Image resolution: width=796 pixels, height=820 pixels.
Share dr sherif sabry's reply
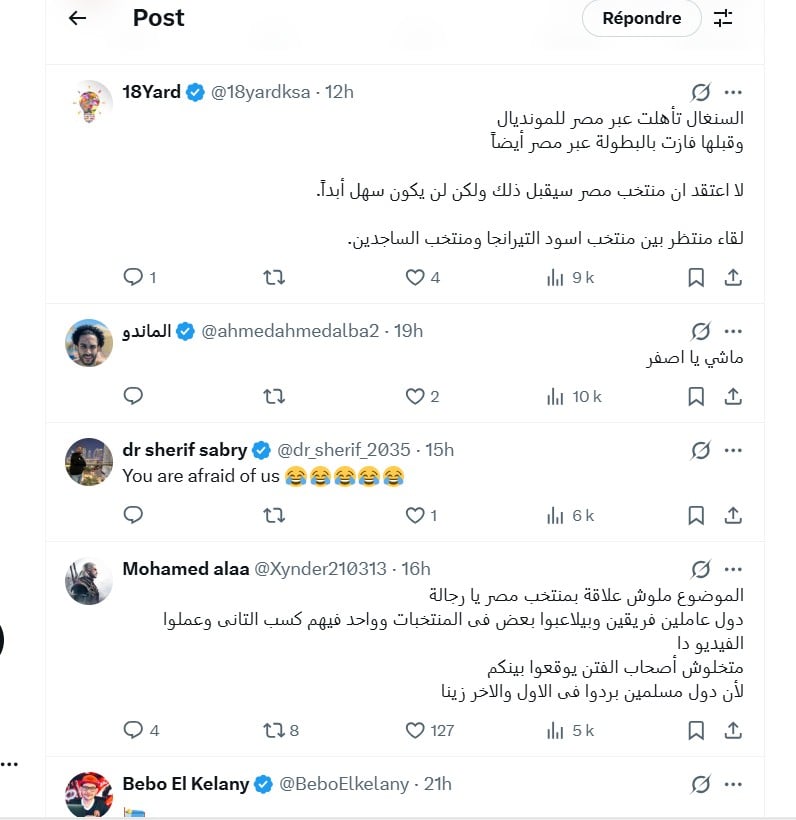(x=733, y=516)
